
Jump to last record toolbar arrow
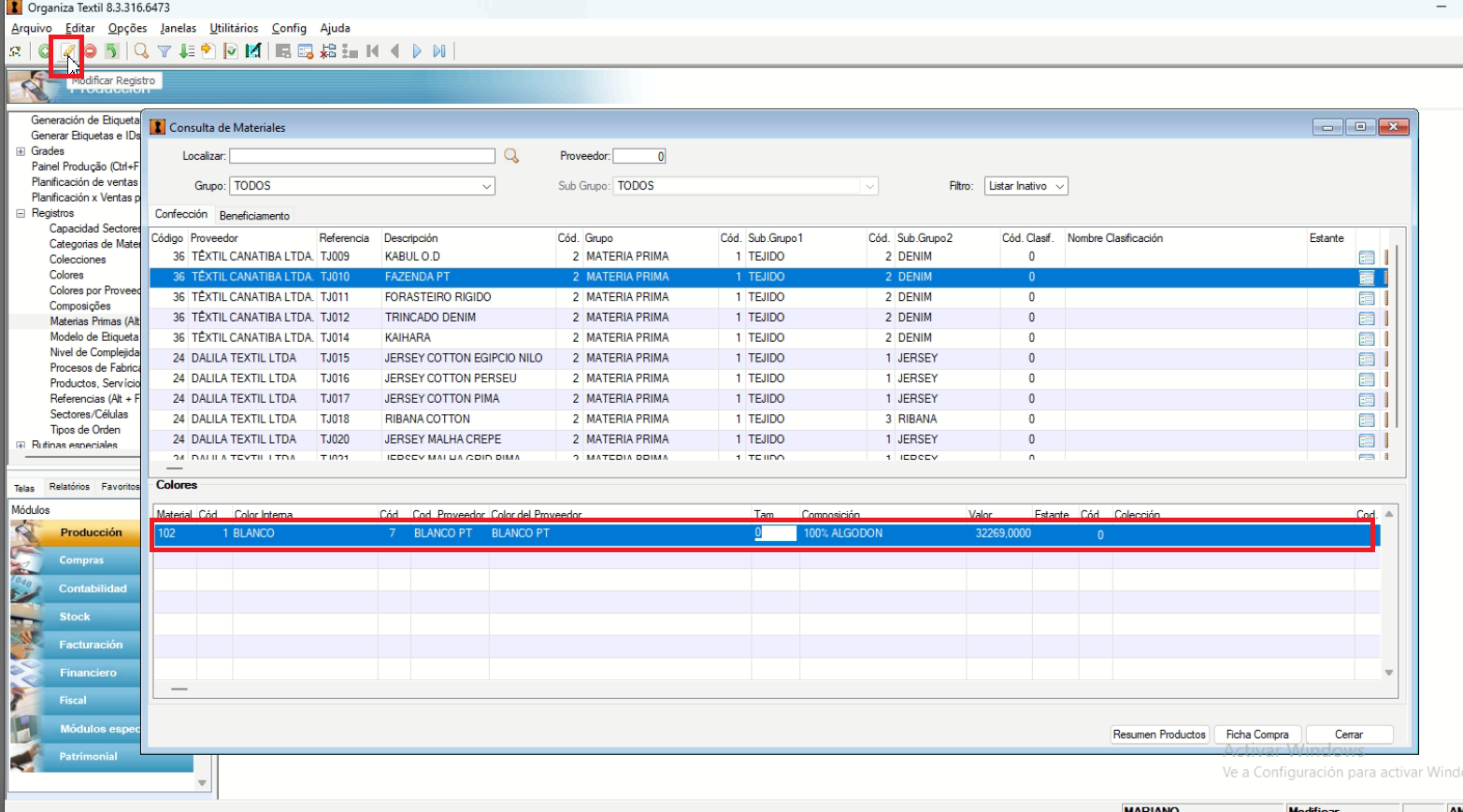(x=440, y=51)
